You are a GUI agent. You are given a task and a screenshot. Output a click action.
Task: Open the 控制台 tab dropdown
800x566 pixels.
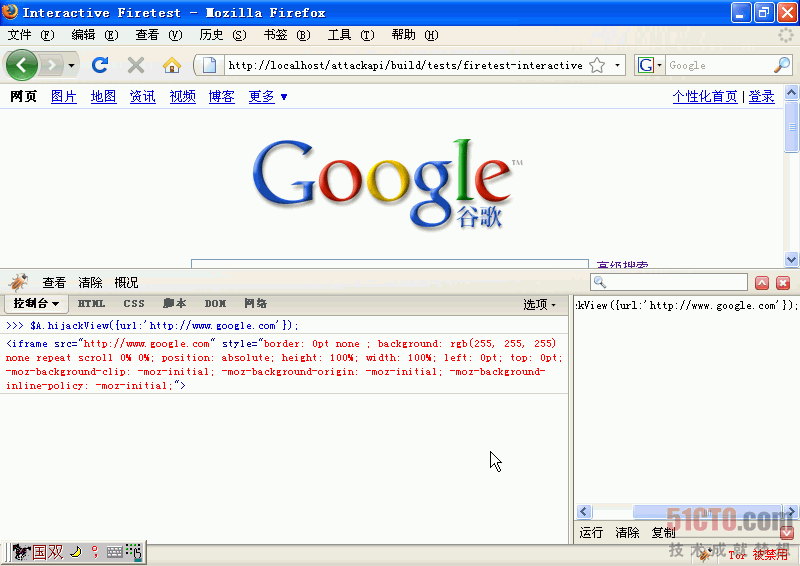point(36,304)
